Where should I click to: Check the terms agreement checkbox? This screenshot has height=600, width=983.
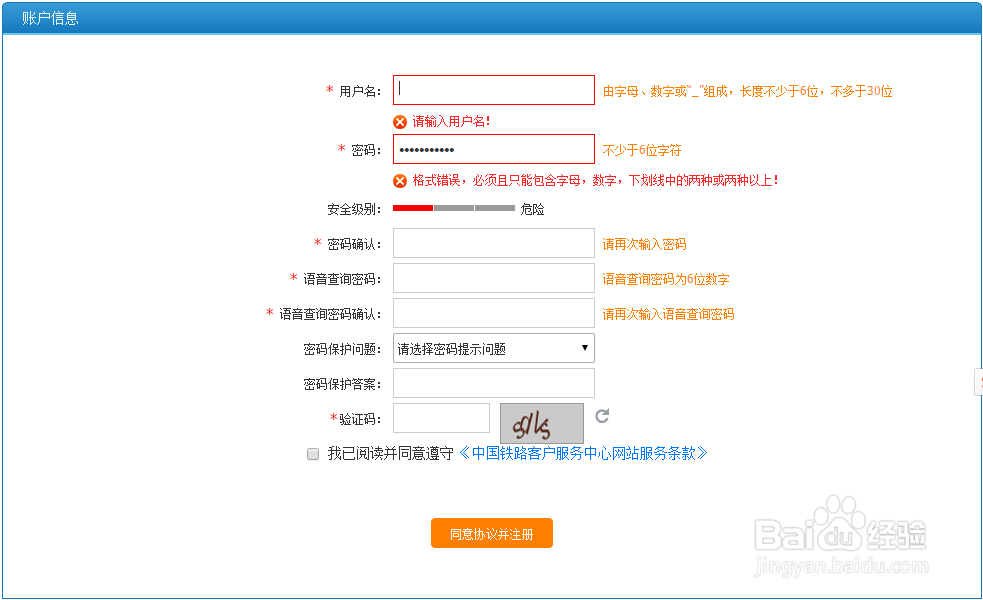pyautogui.click(x=313, y=453)
